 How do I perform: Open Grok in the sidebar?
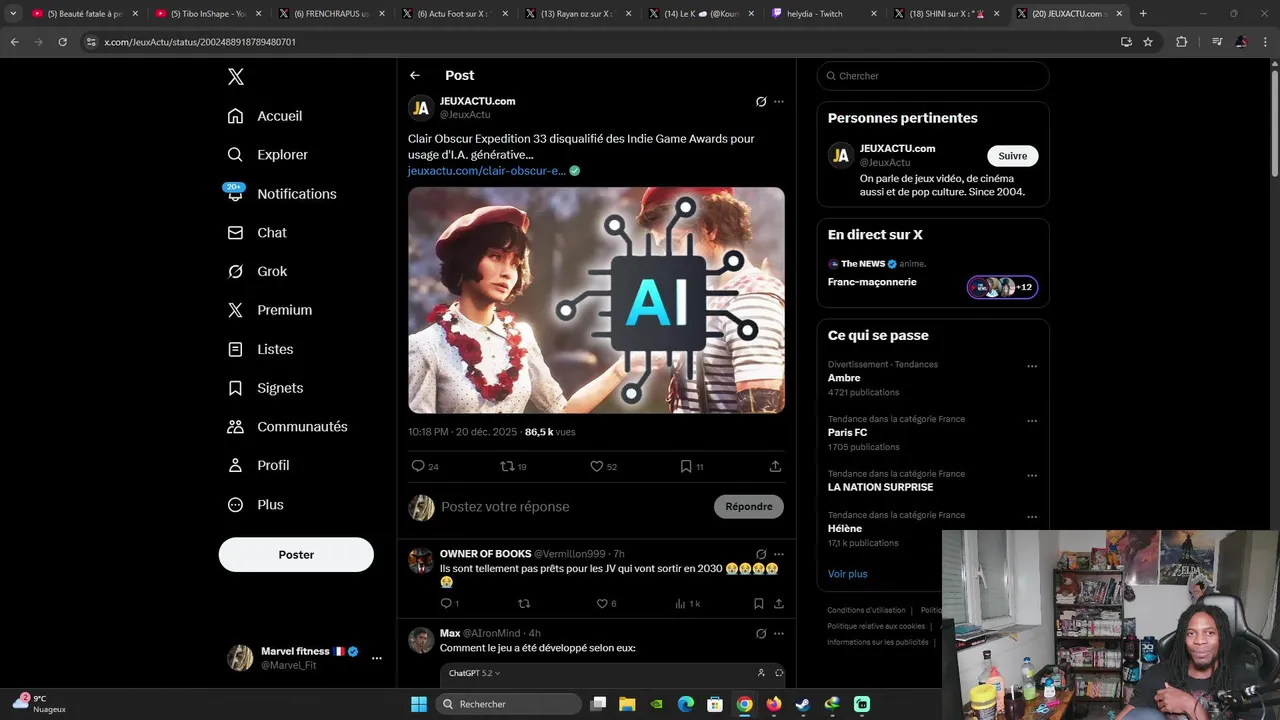point(257,271)
